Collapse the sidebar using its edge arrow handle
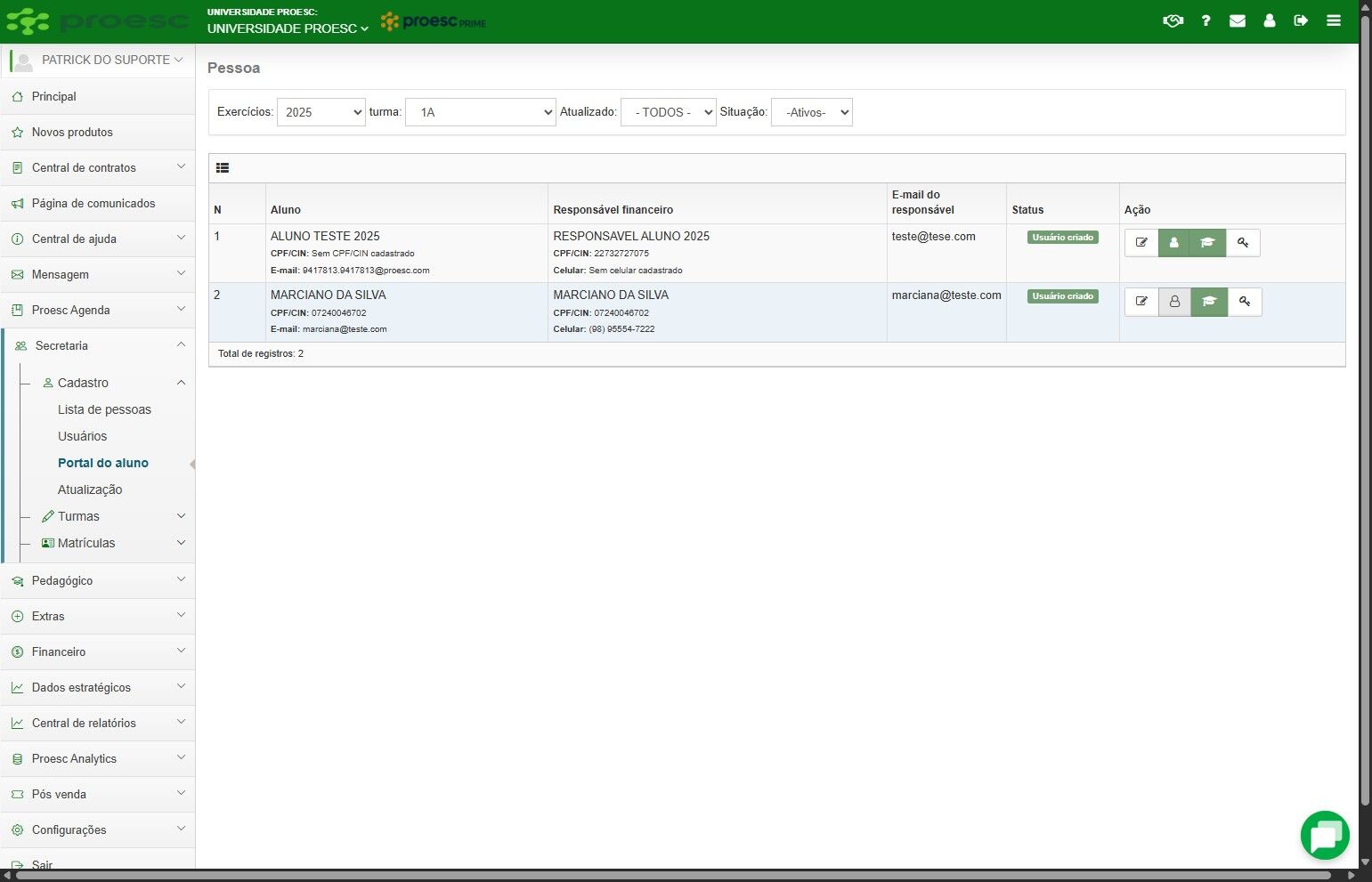Screen dimensions: 1372x882 point(192,464)
